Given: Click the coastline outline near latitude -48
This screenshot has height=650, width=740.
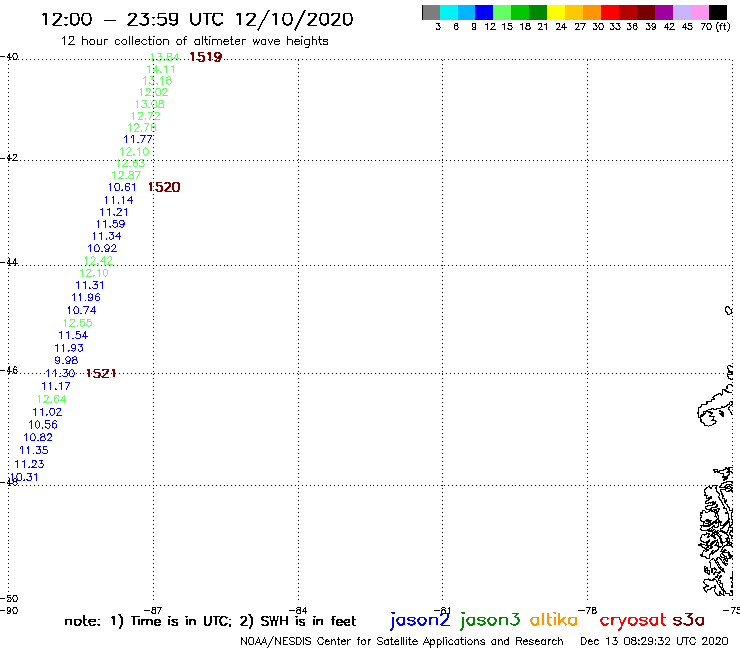Looking at the screenshot, I should click(717, 531).
